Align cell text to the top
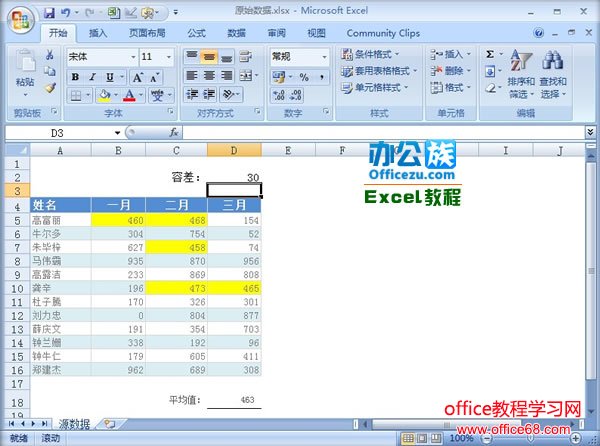The height and width of the screenshot is (446, 600). (191, 57)
